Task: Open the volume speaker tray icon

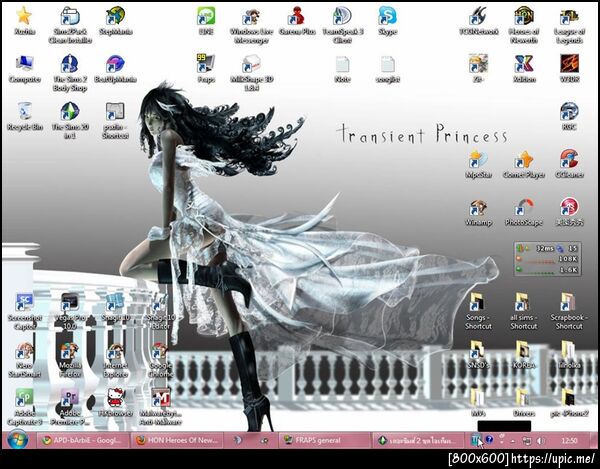Action: (540, 441)
